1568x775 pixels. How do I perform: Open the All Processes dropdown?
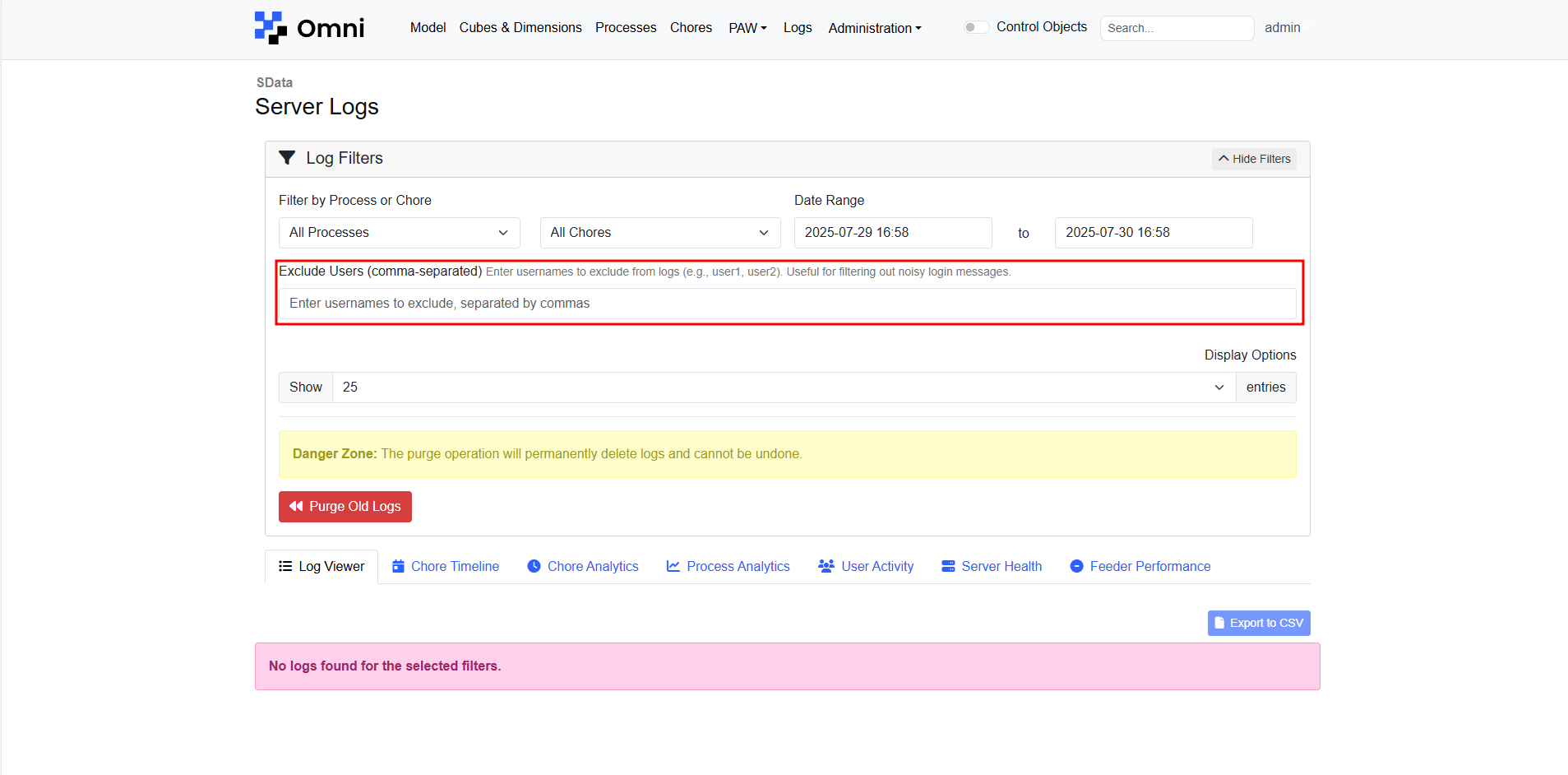[400, 233]
